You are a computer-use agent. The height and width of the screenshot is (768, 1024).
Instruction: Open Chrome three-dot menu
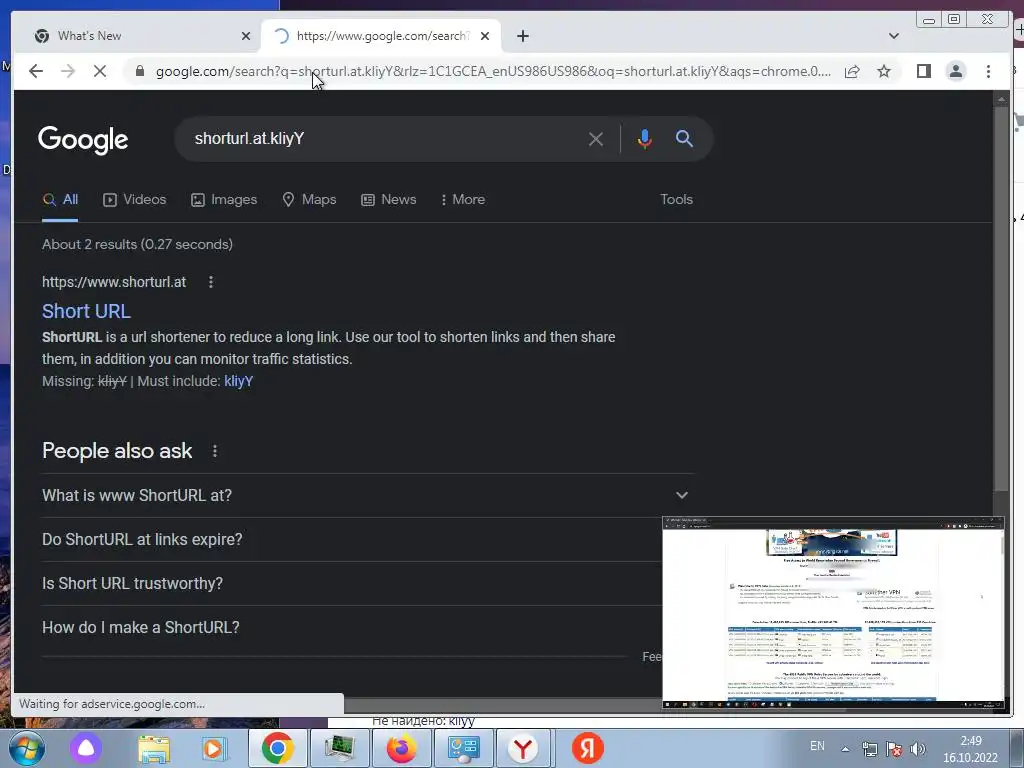988,71
